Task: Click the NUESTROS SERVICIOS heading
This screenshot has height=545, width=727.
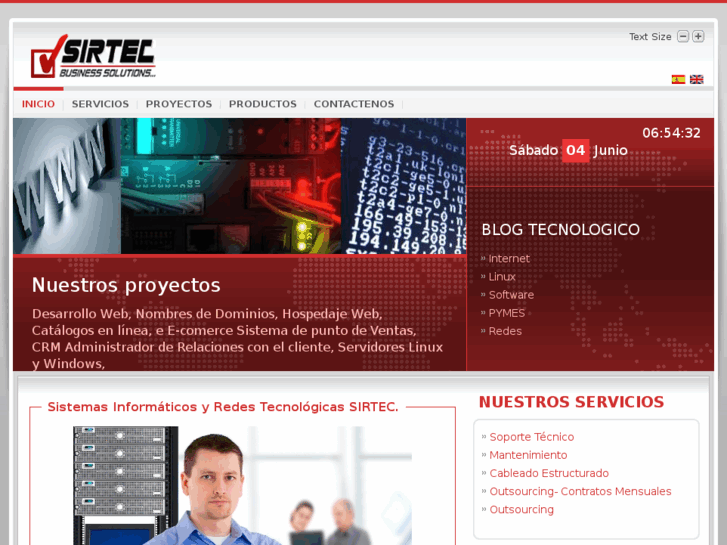Action: click(571, 402)
